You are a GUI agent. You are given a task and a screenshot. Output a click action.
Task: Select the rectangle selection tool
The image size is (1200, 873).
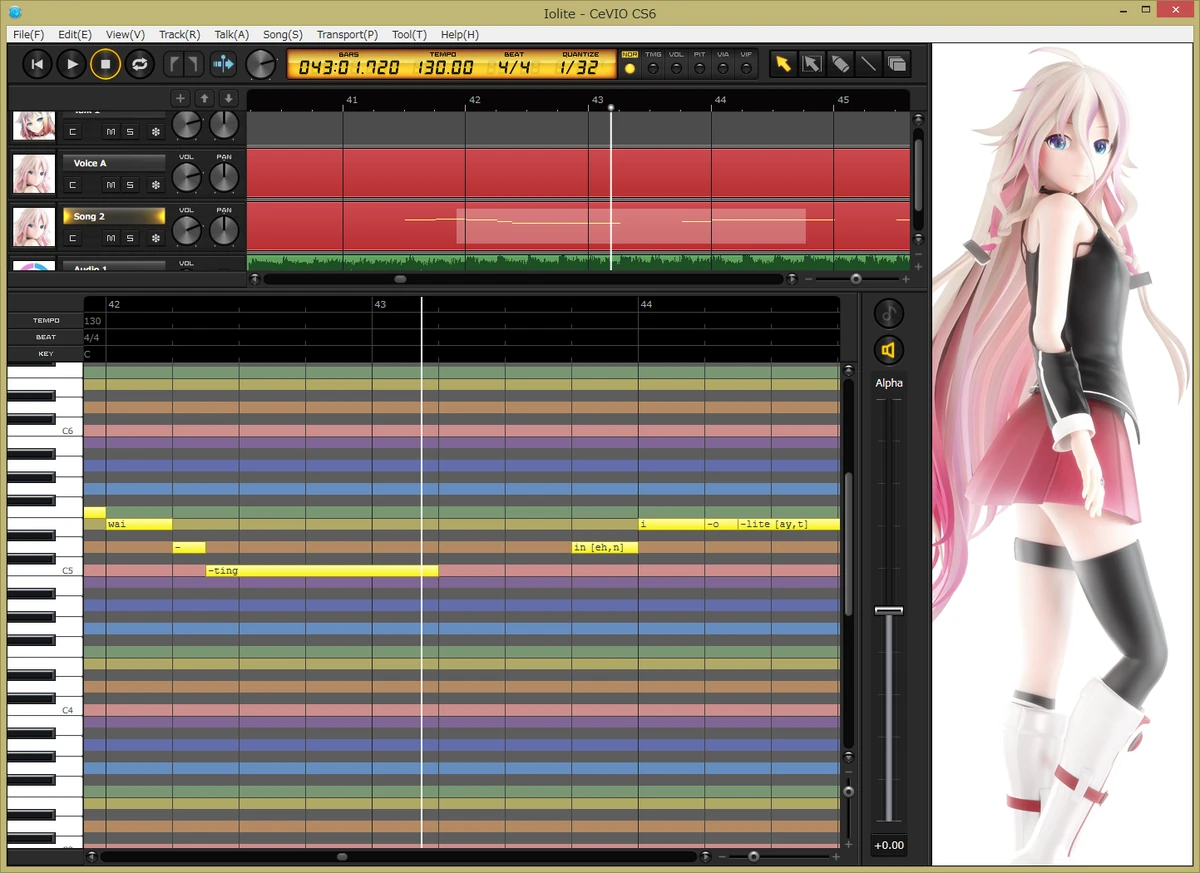click(x=812, y=63)
